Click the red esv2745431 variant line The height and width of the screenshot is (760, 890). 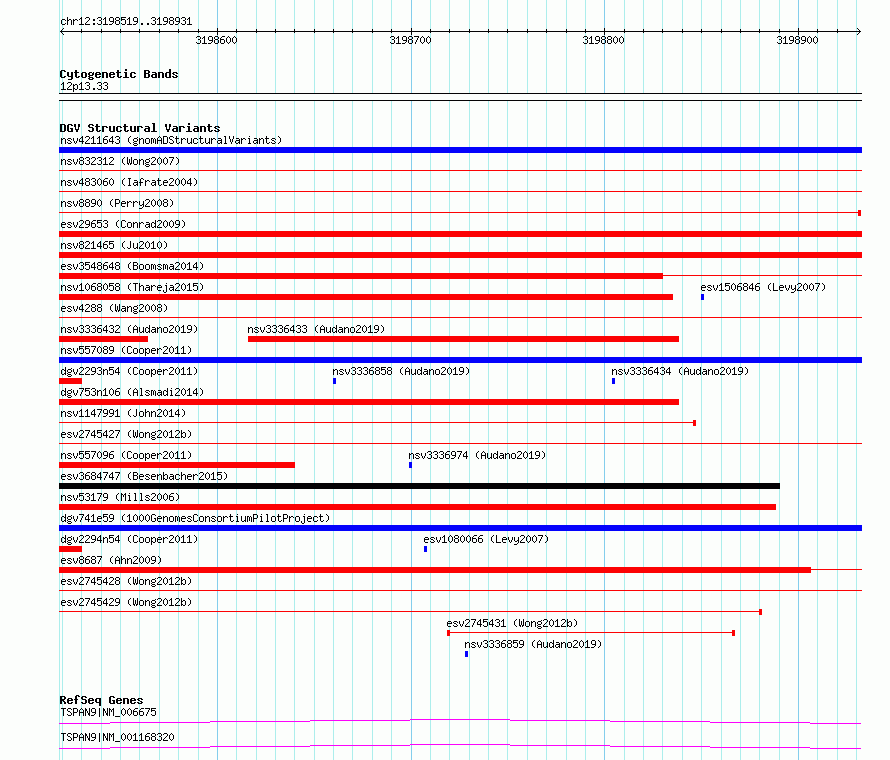click(x=591, y=633)
